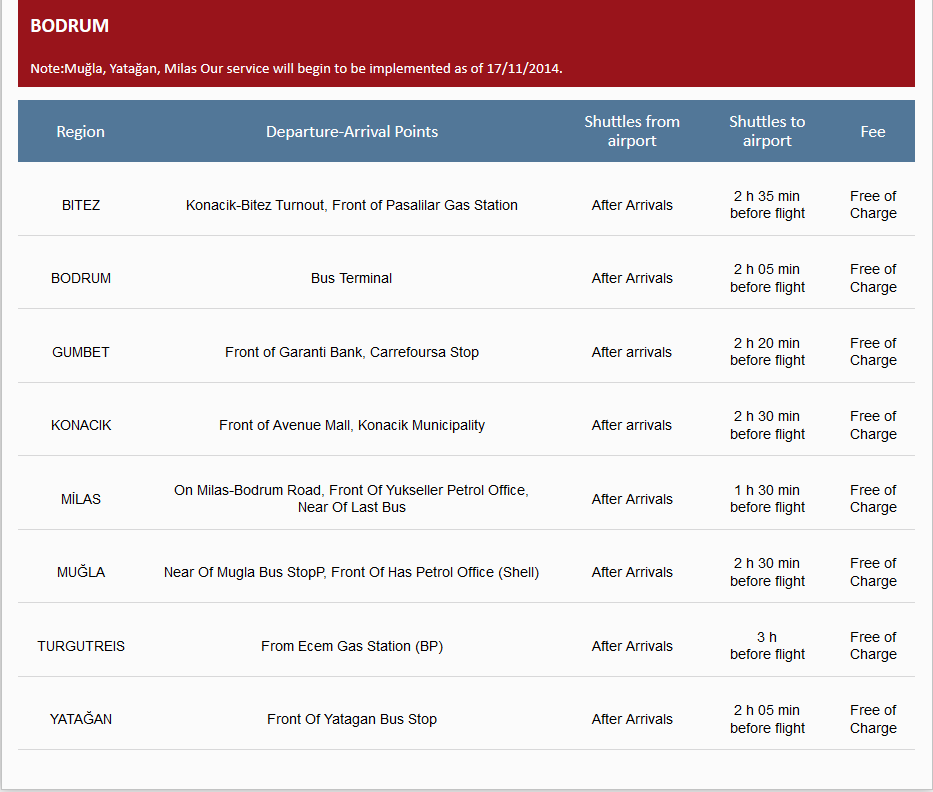933x792 pixels.
Task: Select the MİLAS region cell
Action: pyautogui.click(x=81, y=499)
